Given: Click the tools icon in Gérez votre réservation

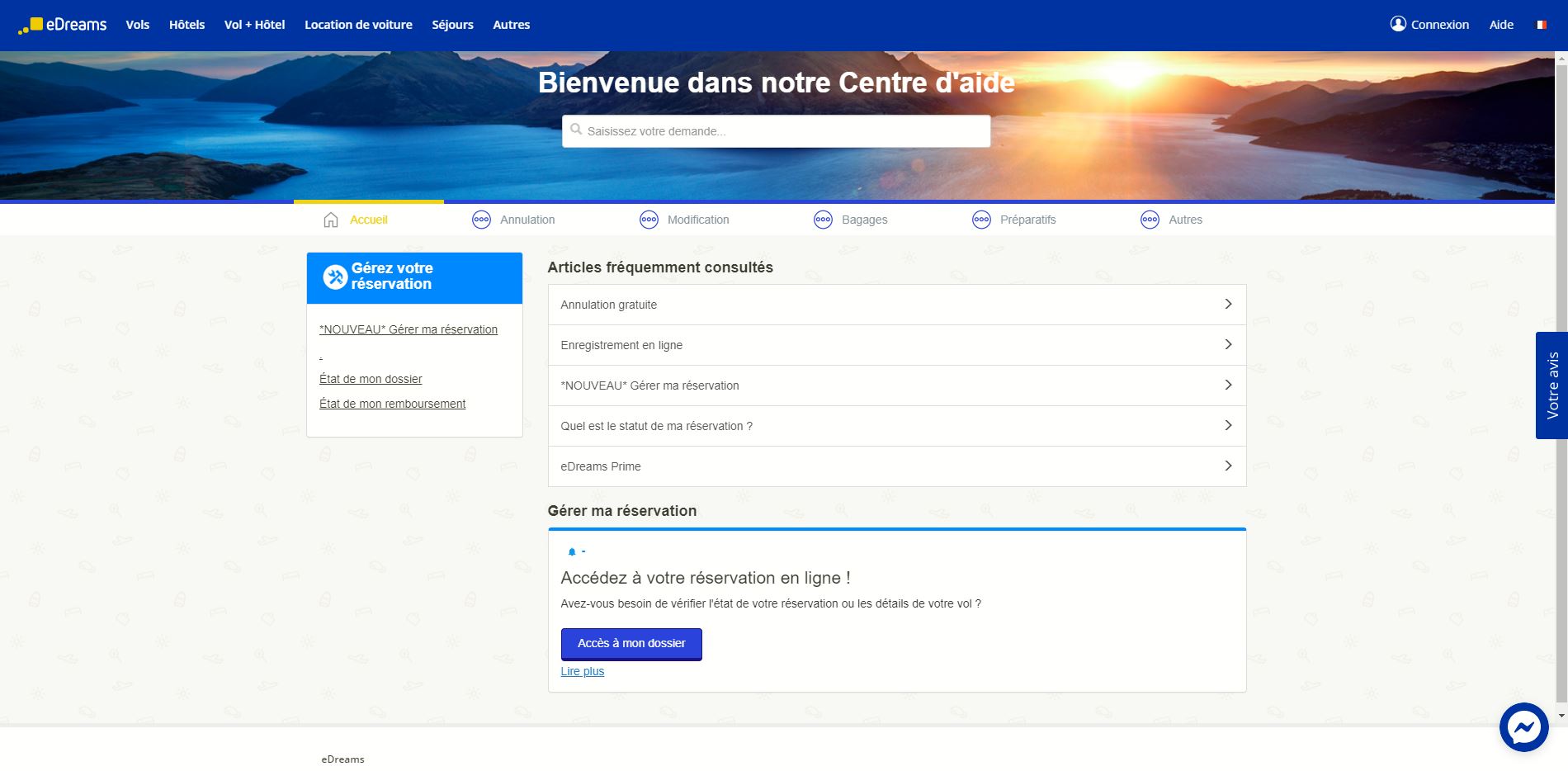Looking at the screenshot, I should pos(335,277).
